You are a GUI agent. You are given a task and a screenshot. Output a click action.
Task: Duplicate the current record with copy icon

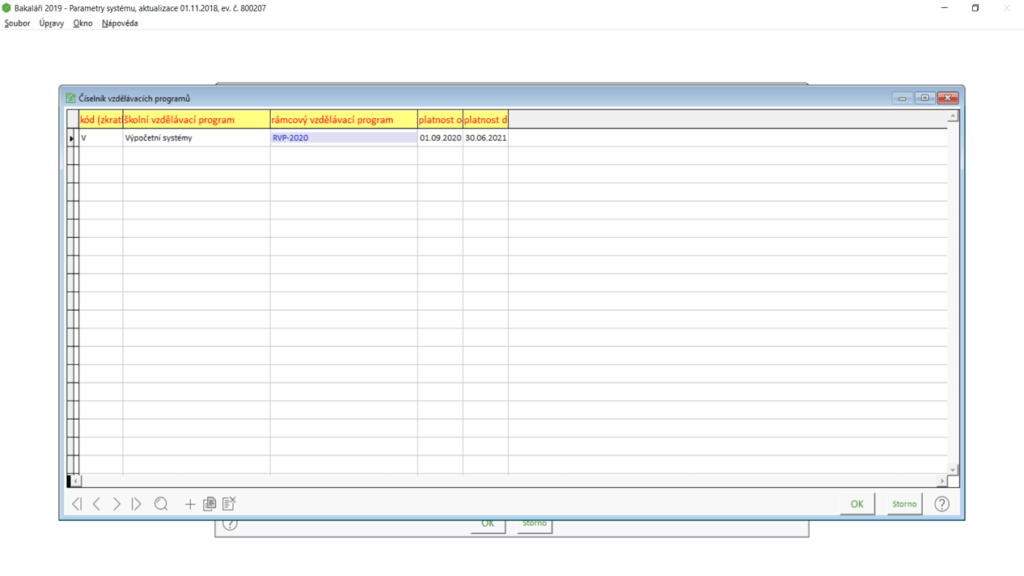pos(209,504)
